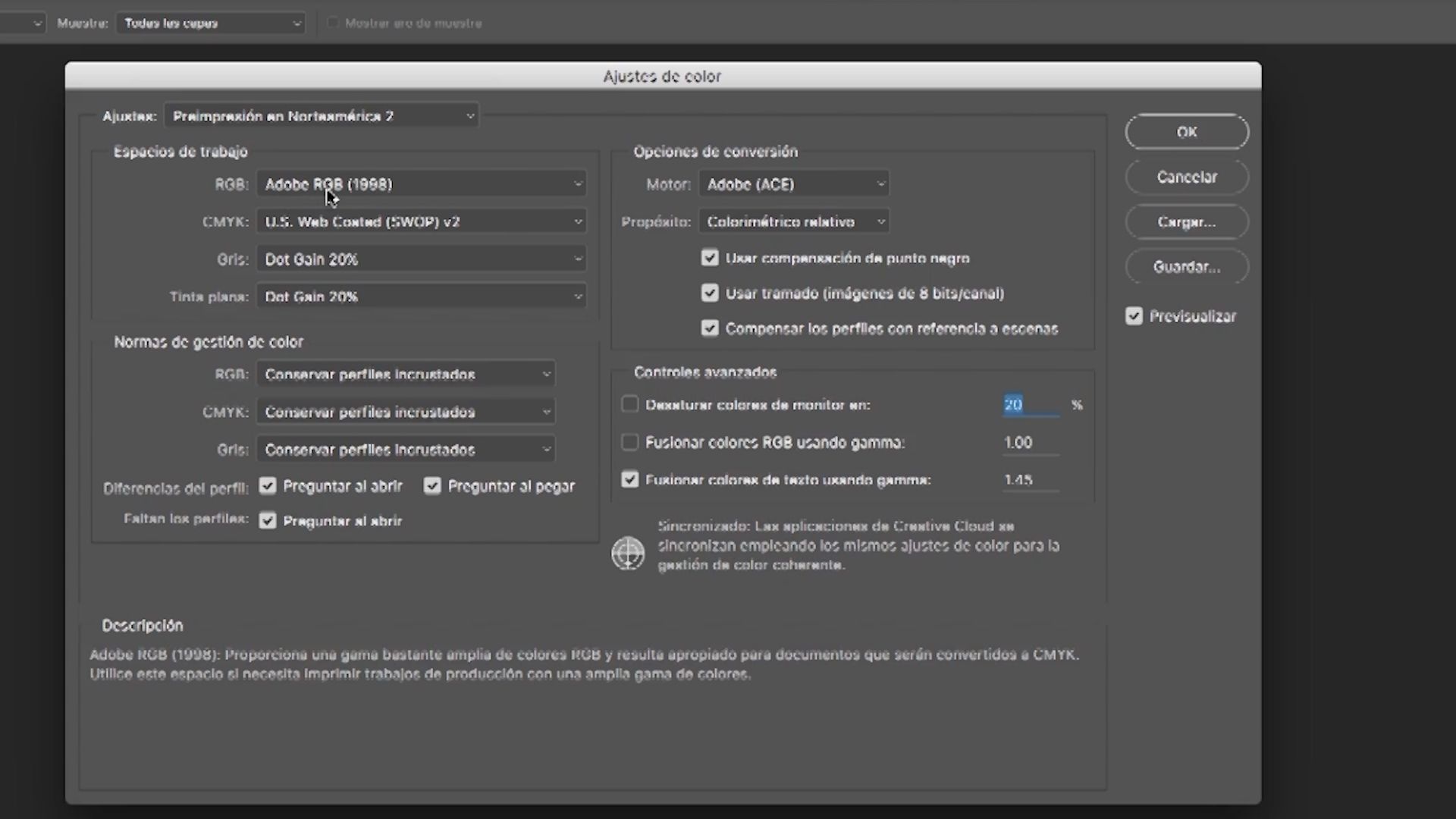The height and width of the screenshot is (819, 1456).
Task: Open the CMYK working space dropdown
Action: tap(421, 221)
